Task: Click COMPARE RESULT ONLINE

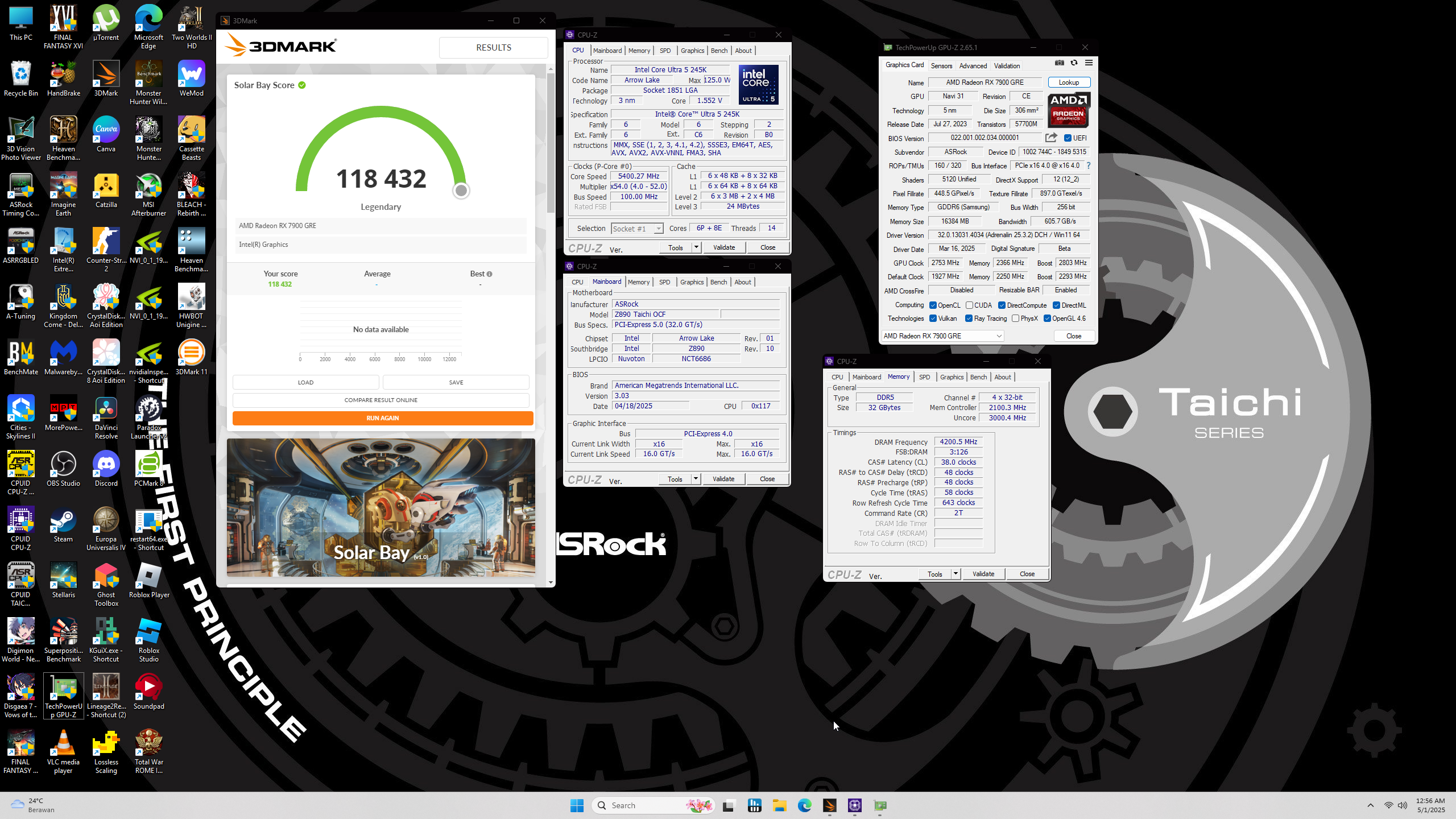Action: coord(381,400)
